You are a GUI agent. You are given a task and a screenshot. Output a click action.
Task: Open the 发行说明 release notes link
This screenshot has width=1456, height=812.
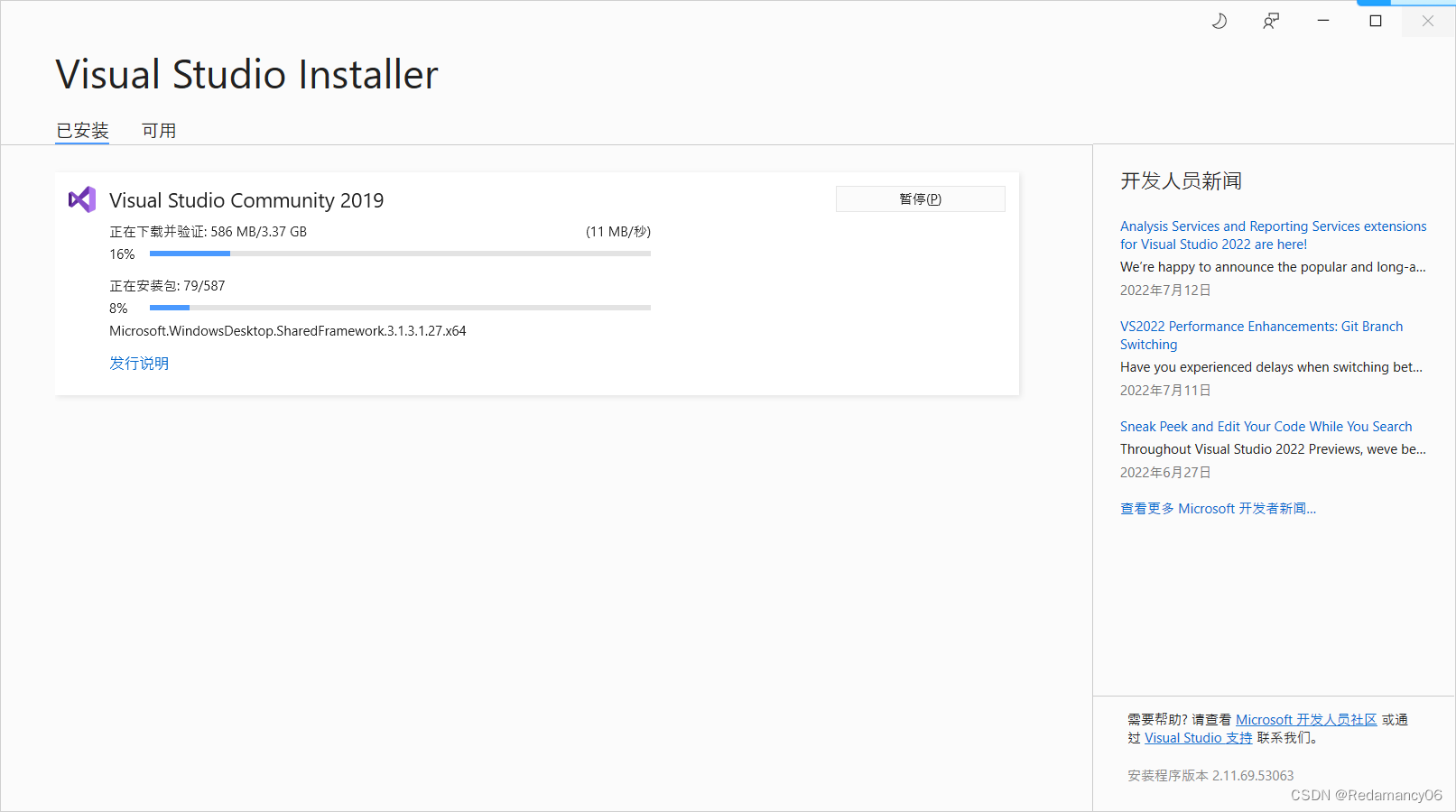[139, 363]
